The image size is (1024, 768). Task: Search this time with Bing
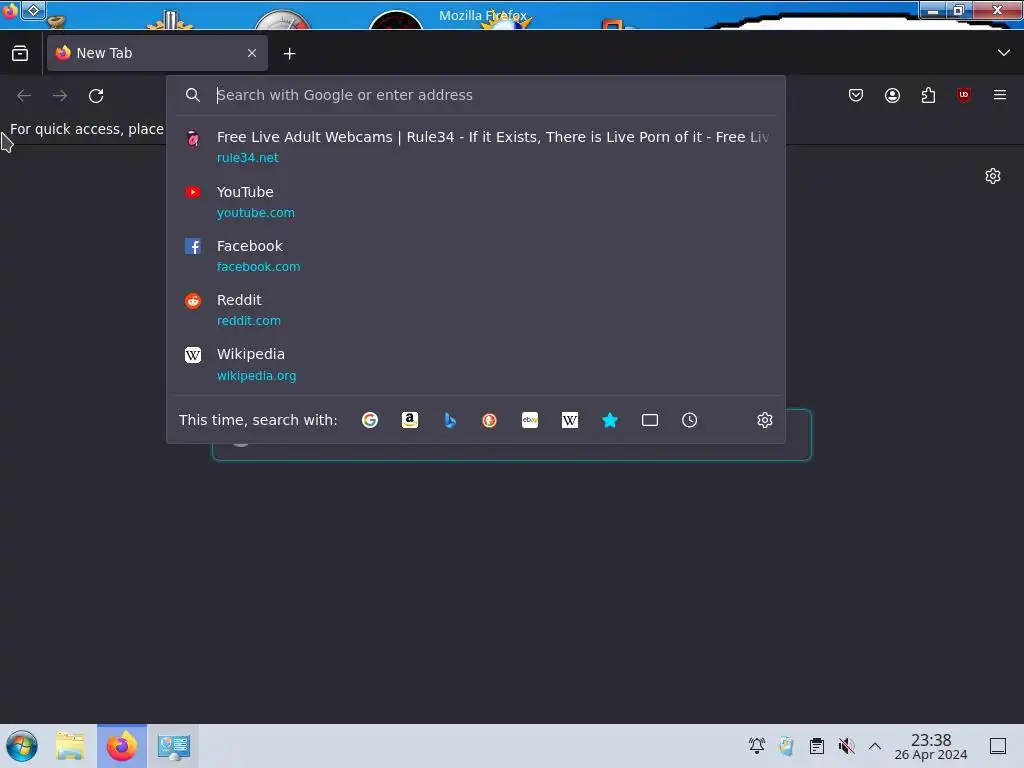449,420
